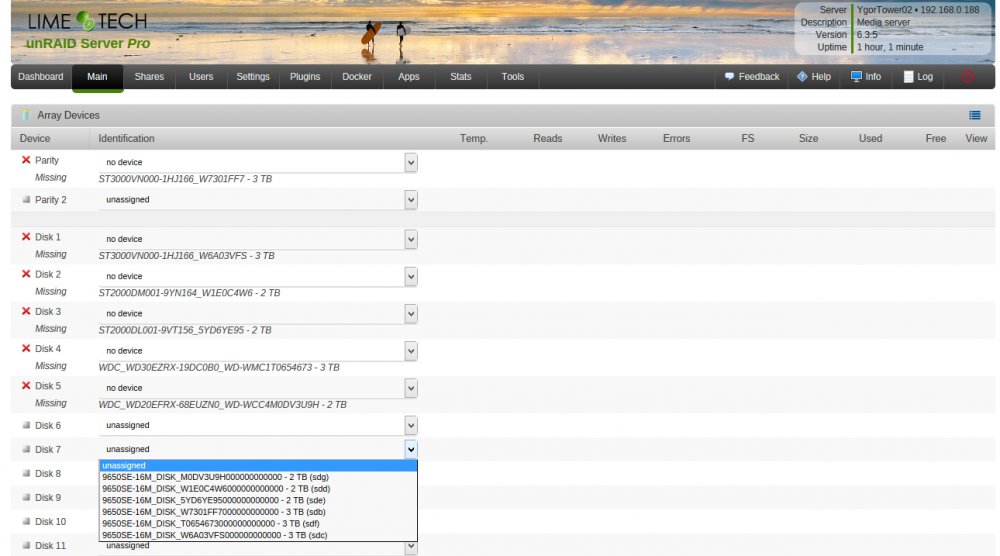Select the M0DV3U9H 2 TB (sdg) disk option

point(258,477)
